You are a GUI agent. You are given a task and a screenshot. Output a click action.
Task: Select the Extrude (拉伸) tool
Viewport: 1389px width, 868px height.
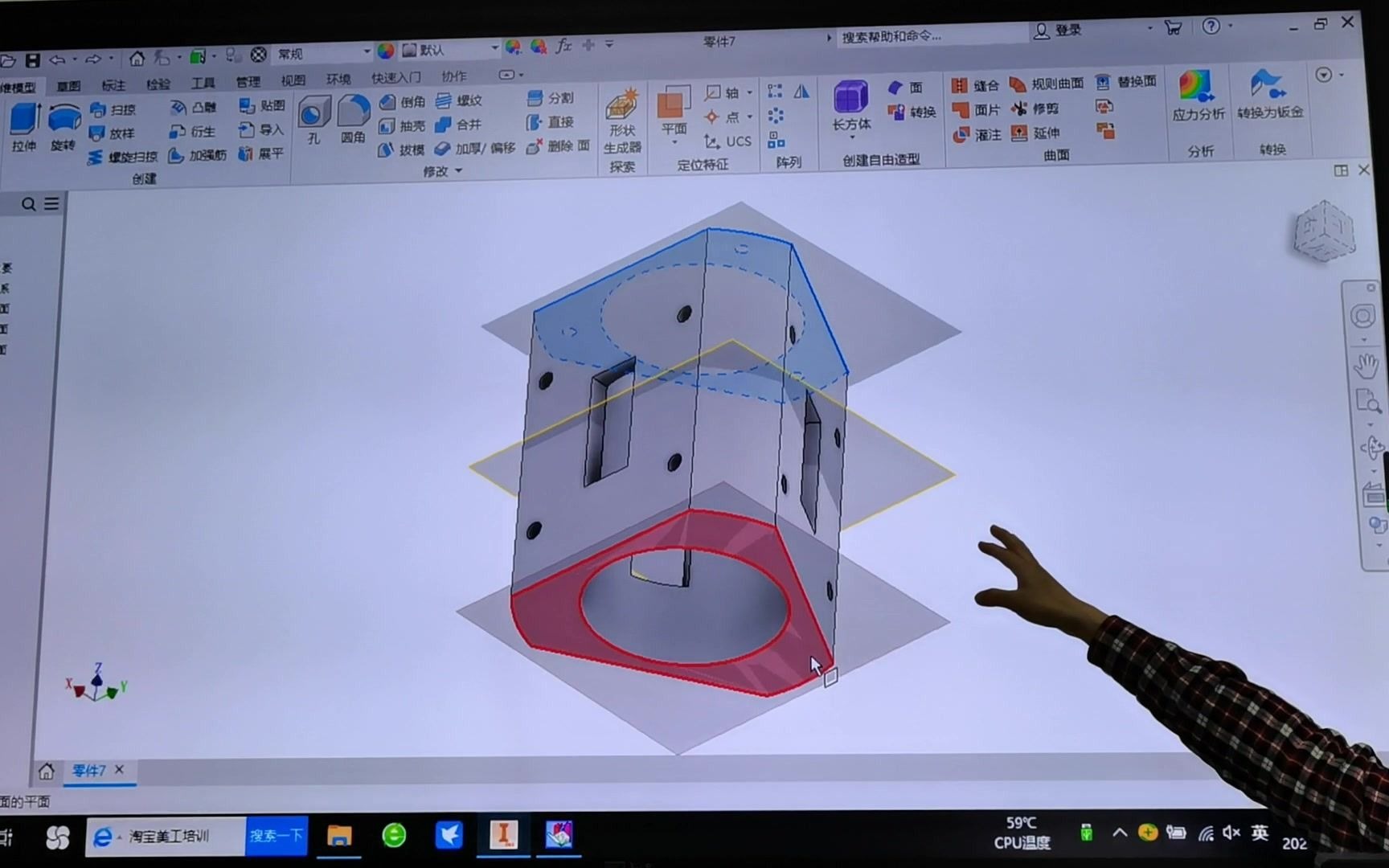click(25, 119)
